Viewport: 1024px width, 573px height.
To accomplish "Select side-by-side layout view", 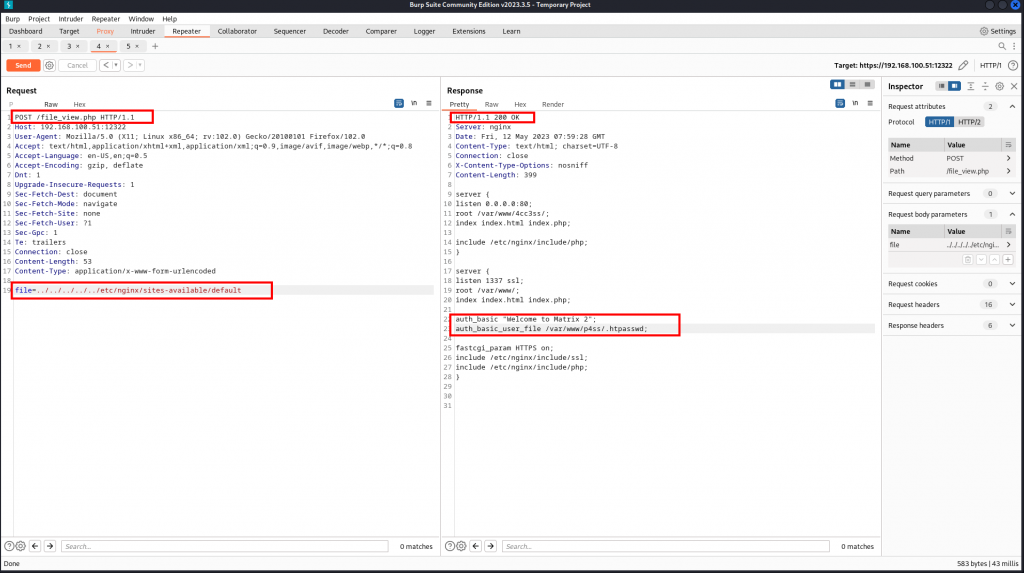I will [837, 84].
